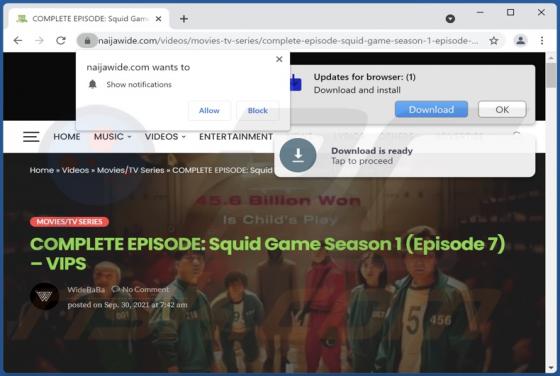Click the browser back arrow

pyautogui.click(x=18, y=40)
